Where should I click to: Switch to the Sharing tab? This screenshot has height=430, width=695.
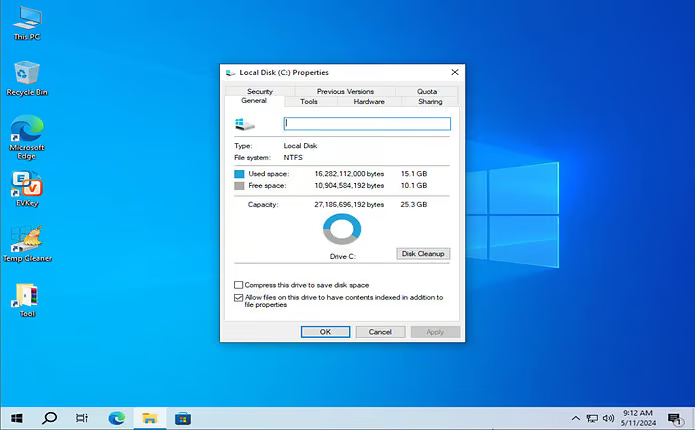click(x=430, y=102)
